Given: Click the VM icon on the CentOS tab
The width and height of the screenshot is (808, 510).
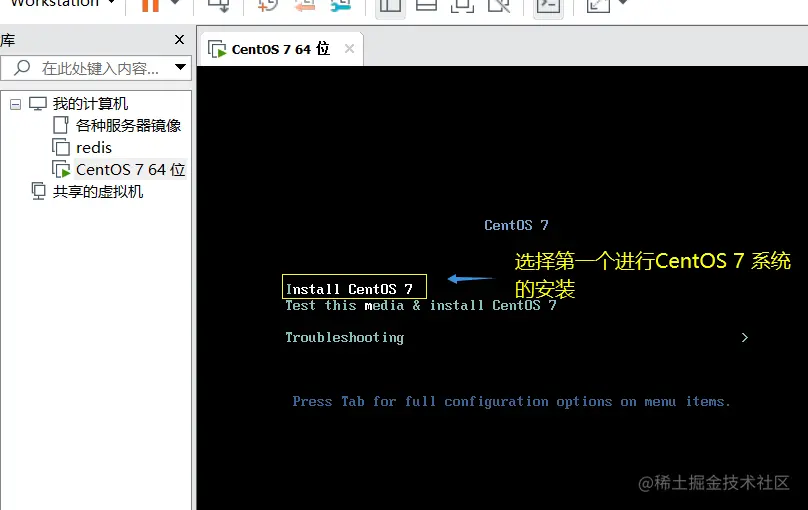Looking at the screenshot, I should coord(217,49).
